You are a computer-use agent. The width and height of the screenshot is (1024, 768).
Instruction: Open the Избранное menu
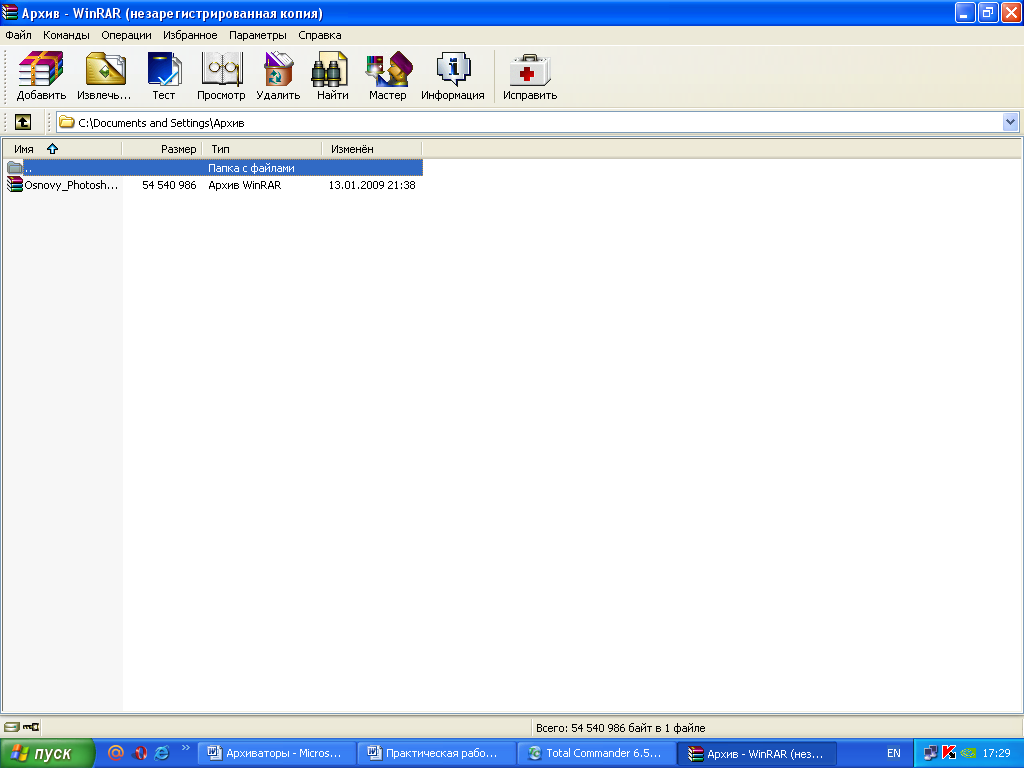(x=190, y=35)
